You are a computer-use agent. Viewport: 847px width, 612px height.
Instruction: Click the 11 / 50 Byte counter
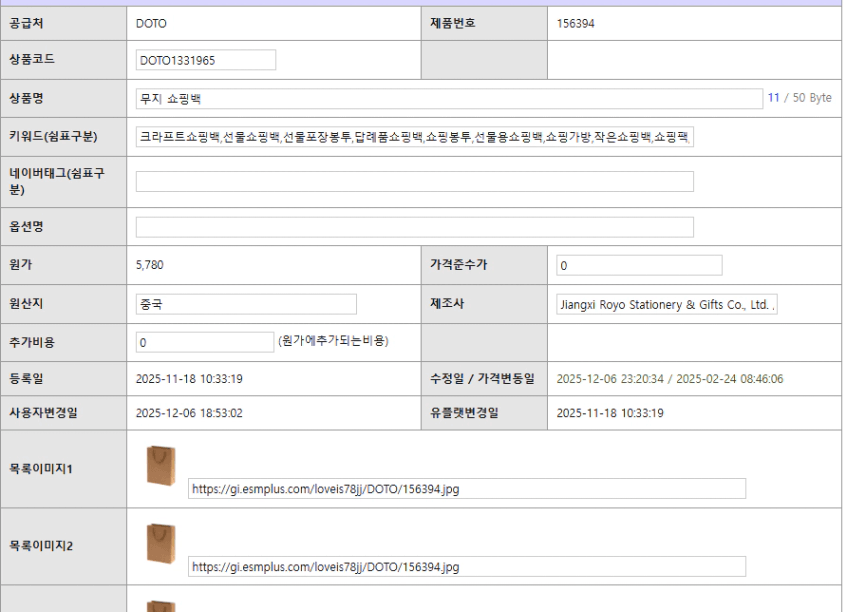(x=799, y=98)
